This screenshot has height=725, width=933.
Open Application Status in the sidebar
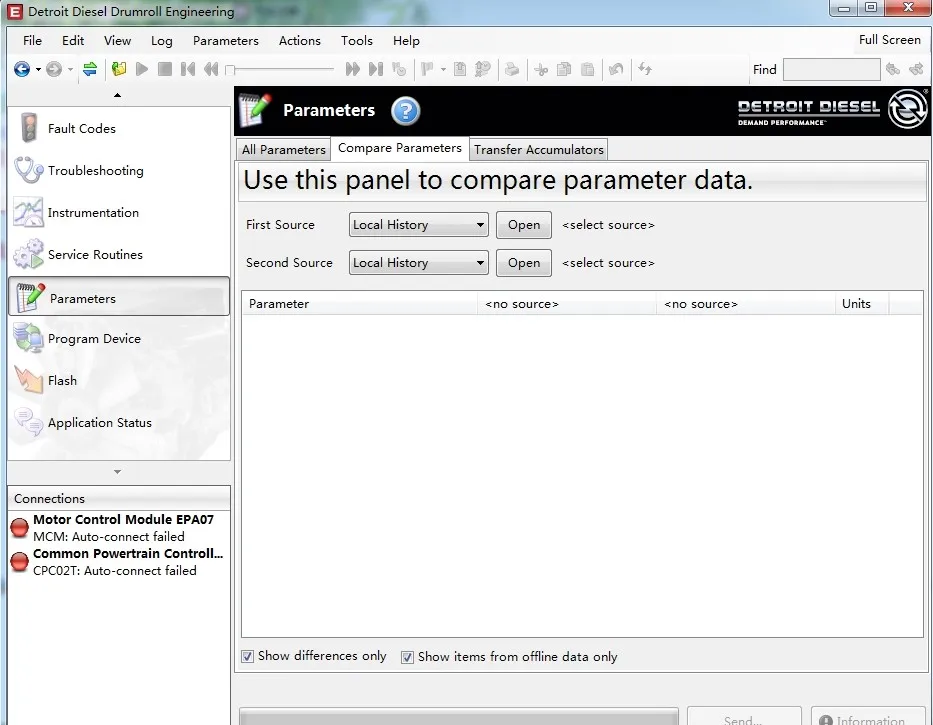[x=119, y=423]
